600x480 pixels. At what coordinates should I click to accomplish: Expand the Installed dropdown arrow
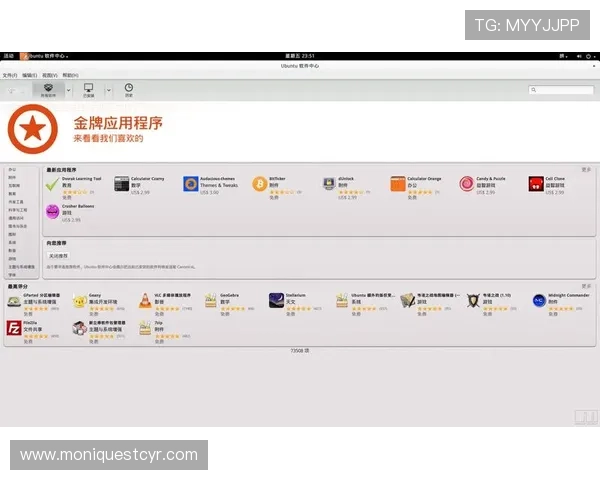click(109, 91)
